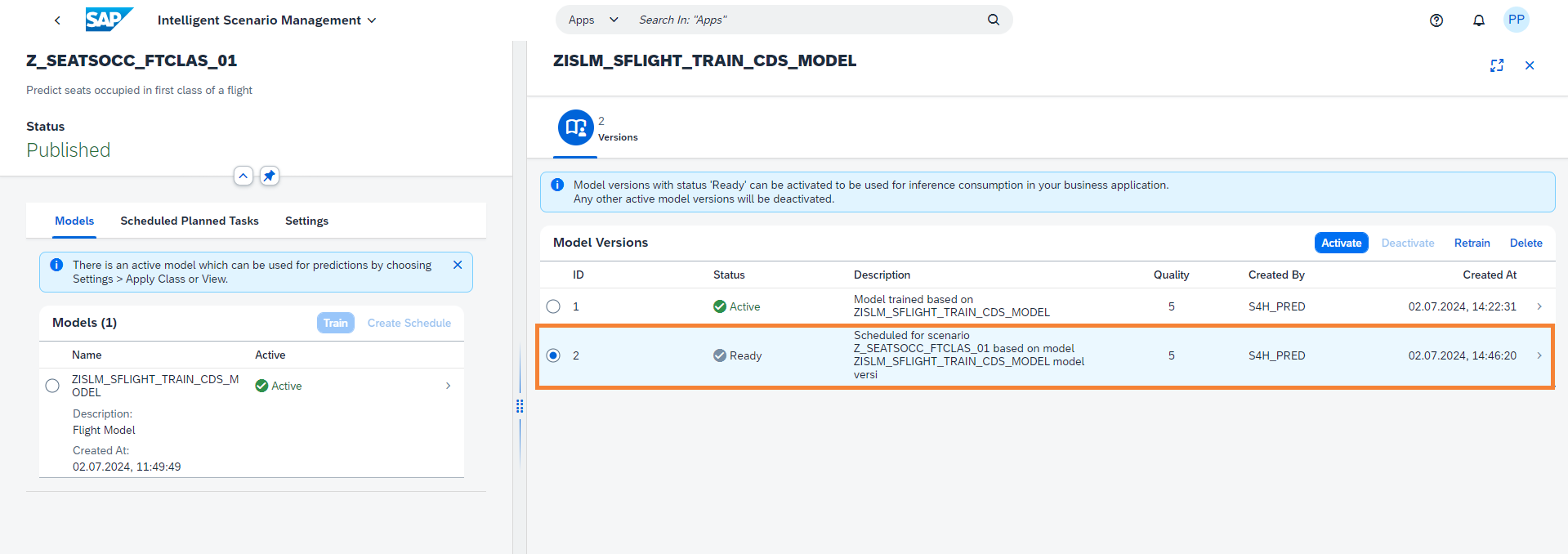Open the PP user profile avatar

click(1516, 20)
